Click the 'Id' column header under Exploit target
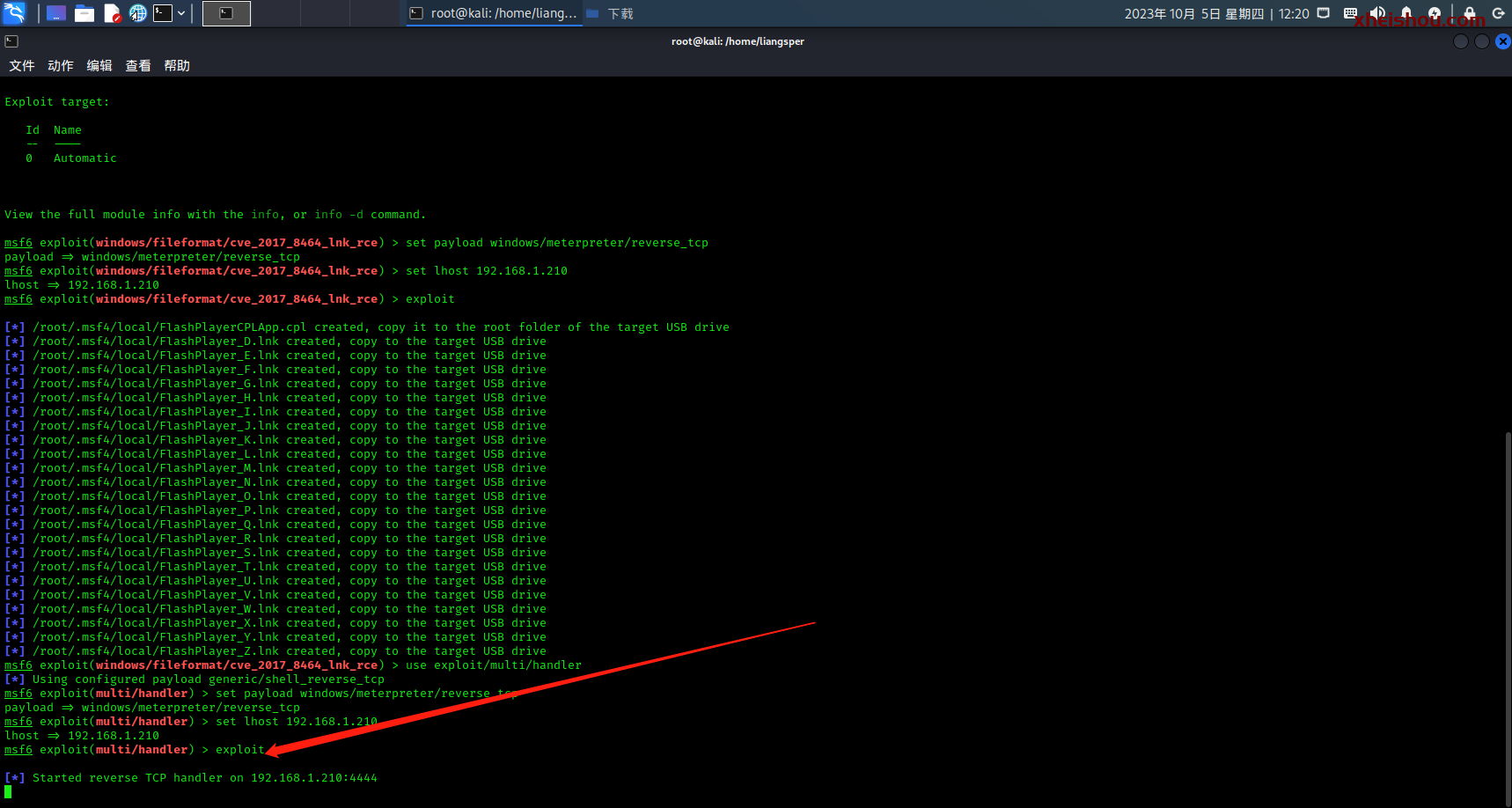Image resolution: width=1512 pixels, height=808 pixels. [33, 130]
